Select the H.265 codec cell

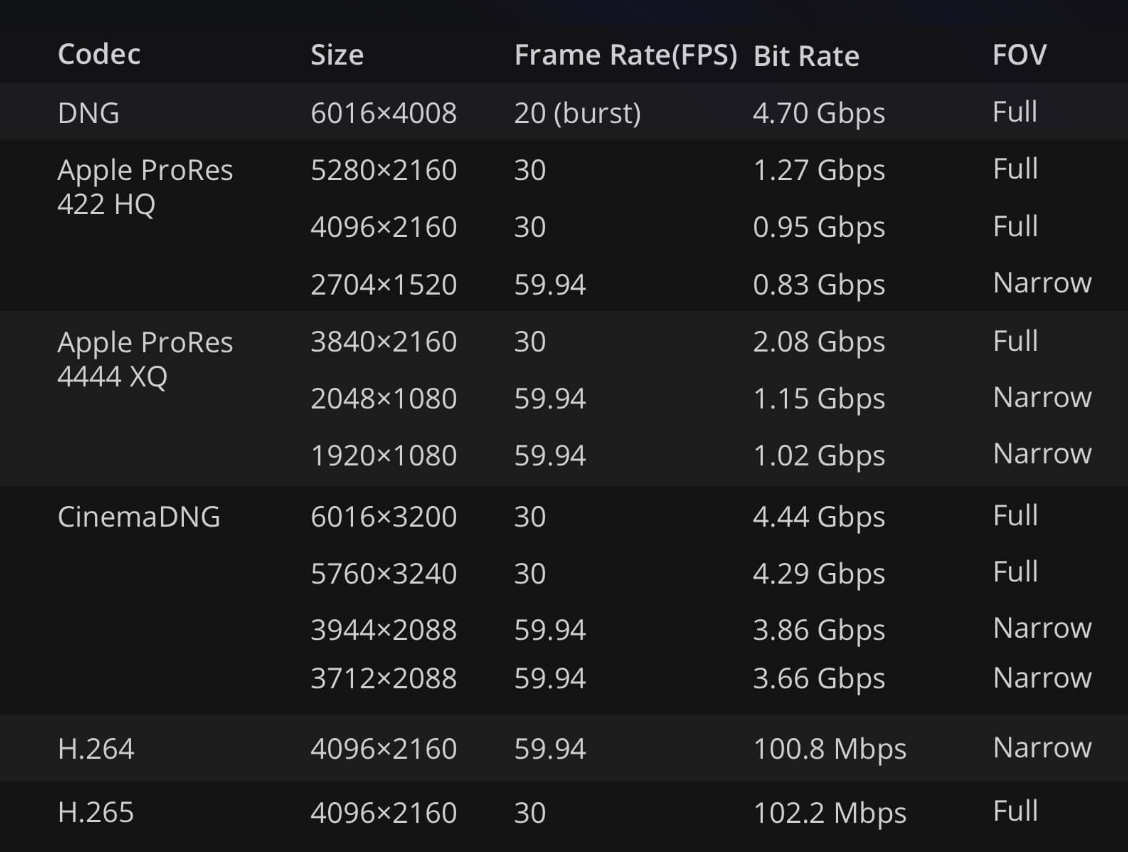click(x=96, y=812)
